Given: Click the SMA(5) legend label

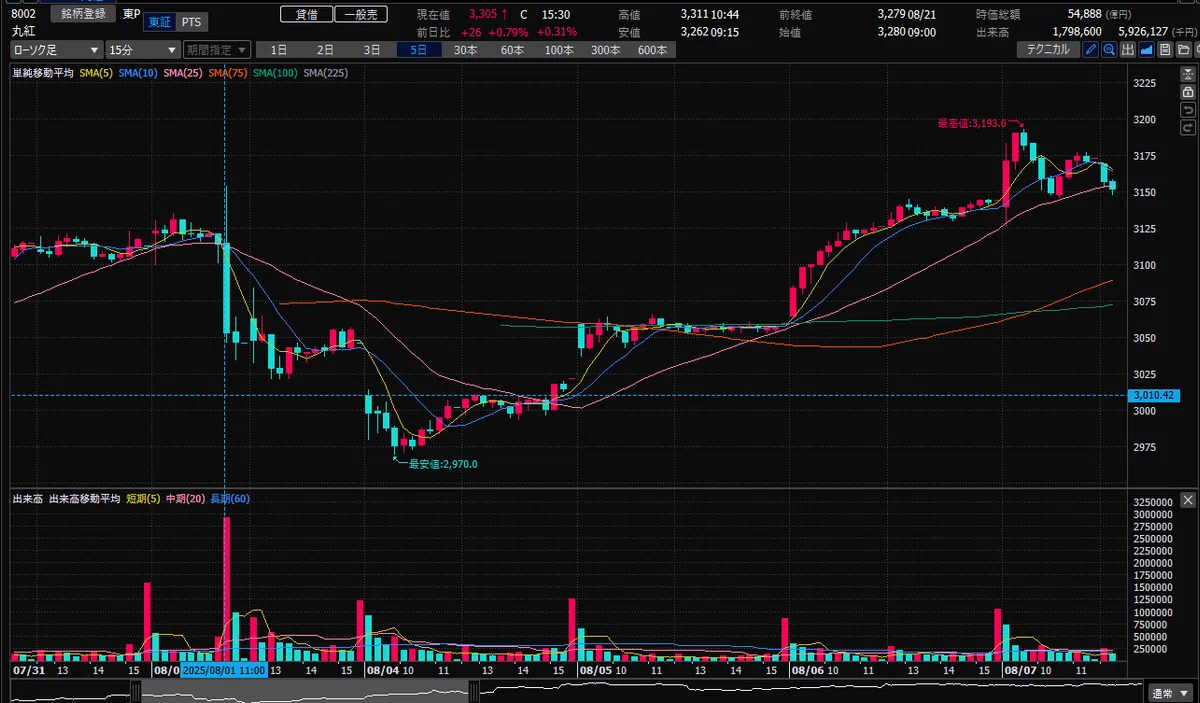Looking at the screenshot, I should click(96, 73).
